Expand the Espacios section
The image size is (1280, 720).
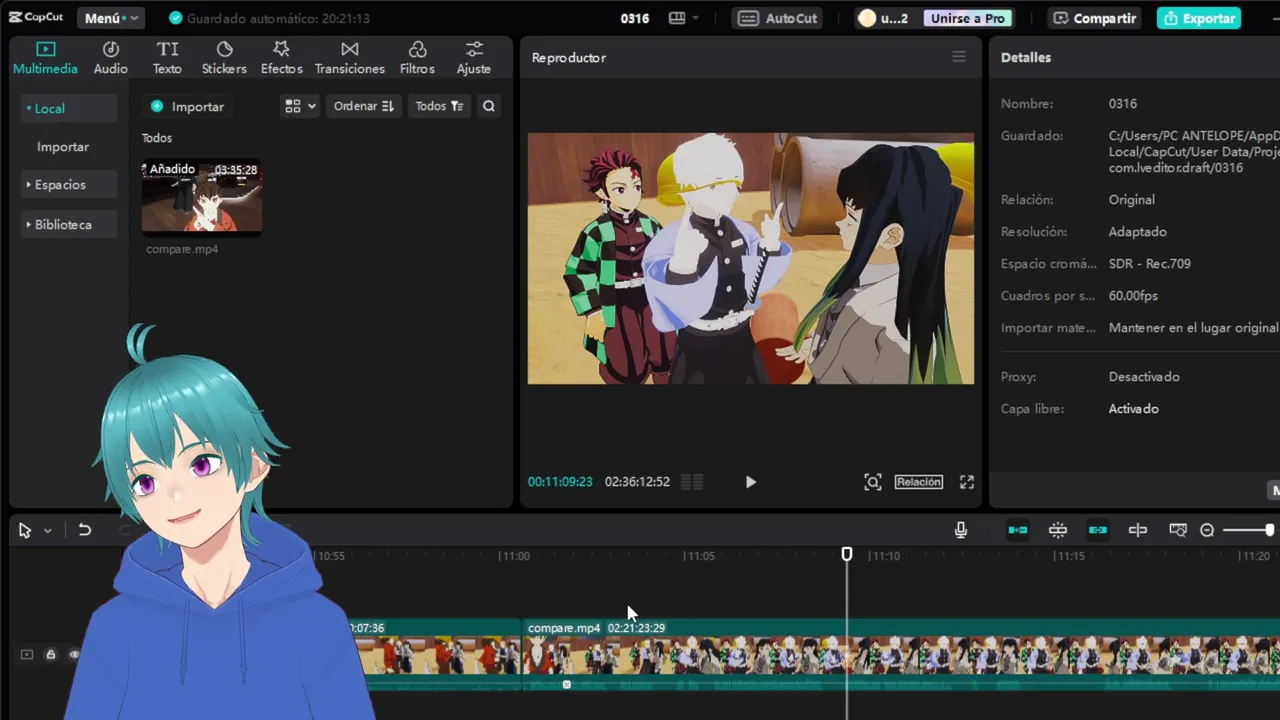[x=68, y=184]
